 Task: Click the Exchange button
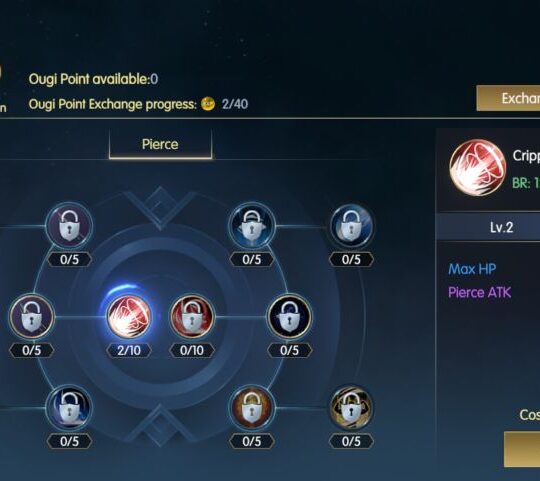508,98
